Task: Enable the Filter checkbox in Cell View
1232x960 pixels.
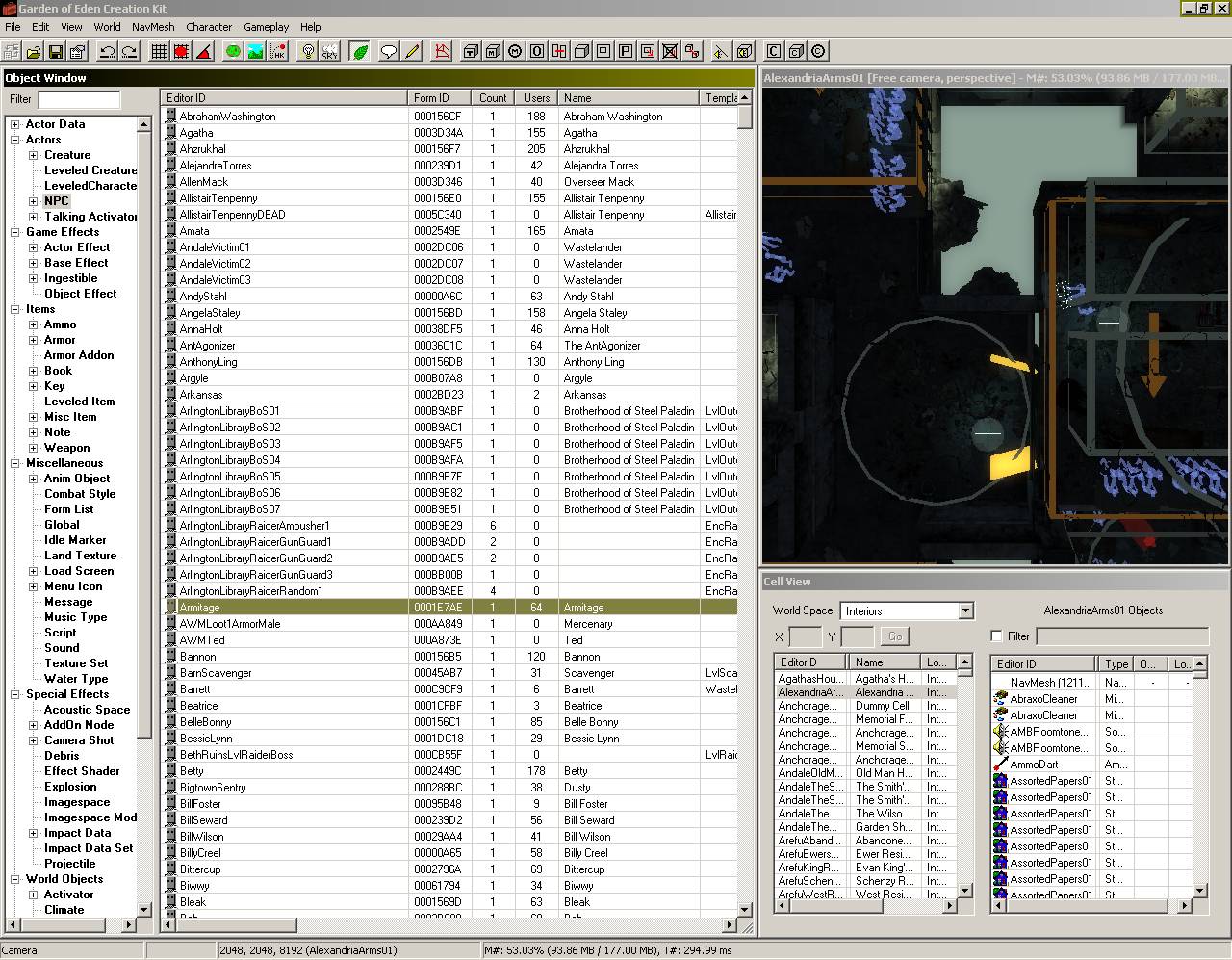Action: pos(996,636)
